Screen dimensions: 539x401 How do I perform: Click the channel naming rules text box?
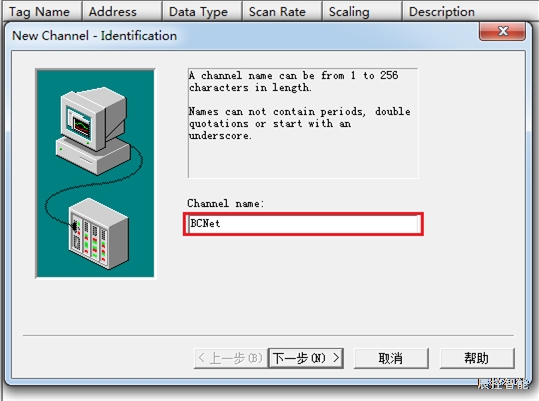click(x=303, y=123)
